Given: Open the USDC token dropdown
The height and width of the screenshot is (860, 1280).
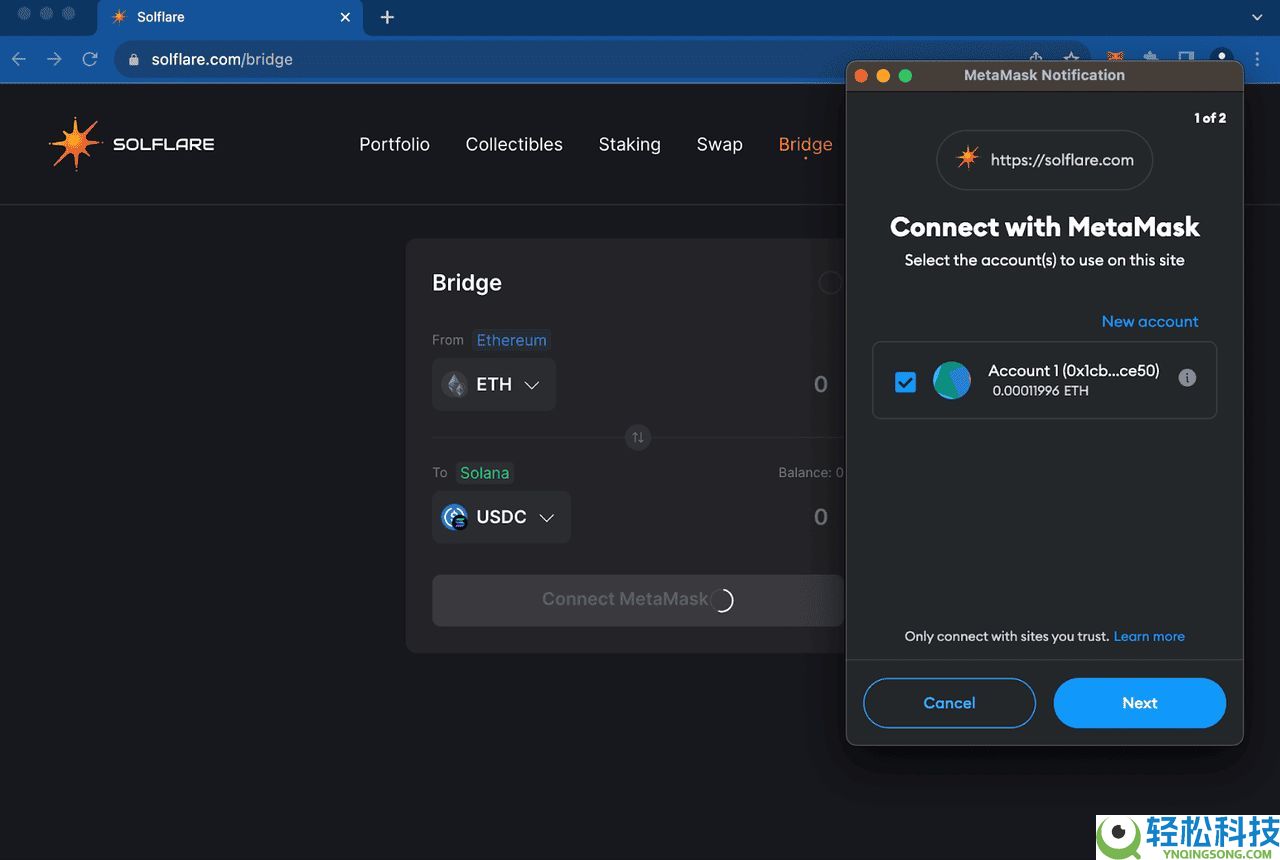Looking at the screenshot, I should 501,517.
